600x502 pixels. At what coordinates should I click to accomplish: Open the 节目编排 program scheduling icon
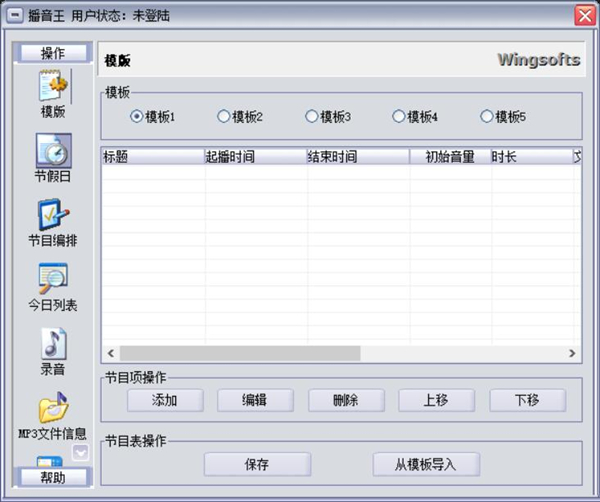pyautogui.click(x=53, y=215)
